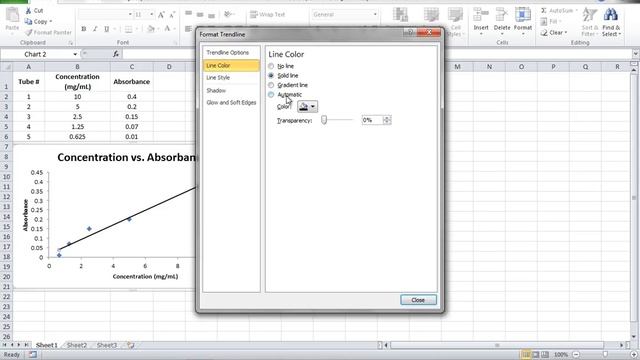This screenshot has height=360, width=640.
Task: Click column header N
Action: [489, 67]
